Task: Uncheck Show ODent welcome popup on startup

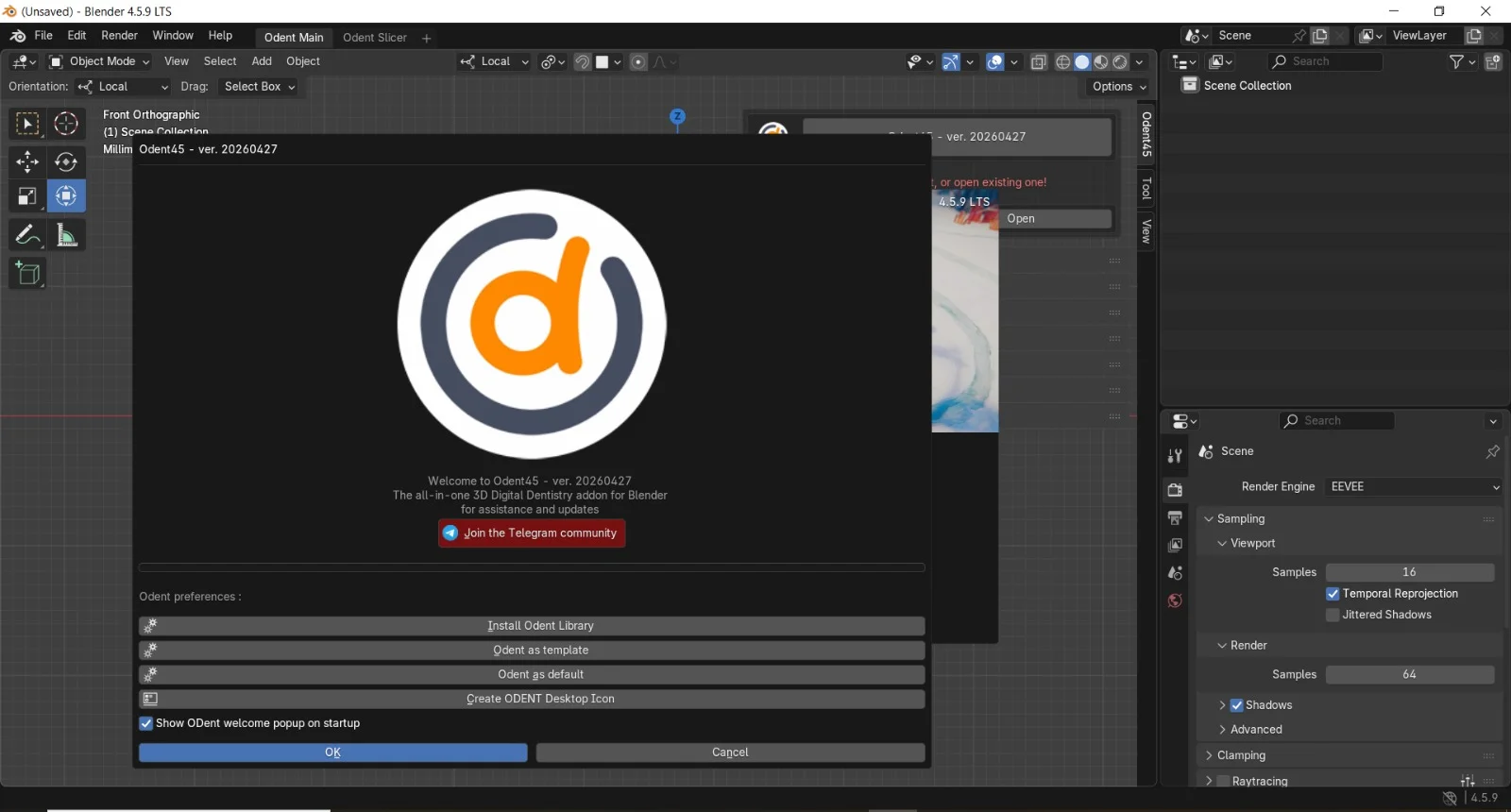Action: click(x=145, y=723)
